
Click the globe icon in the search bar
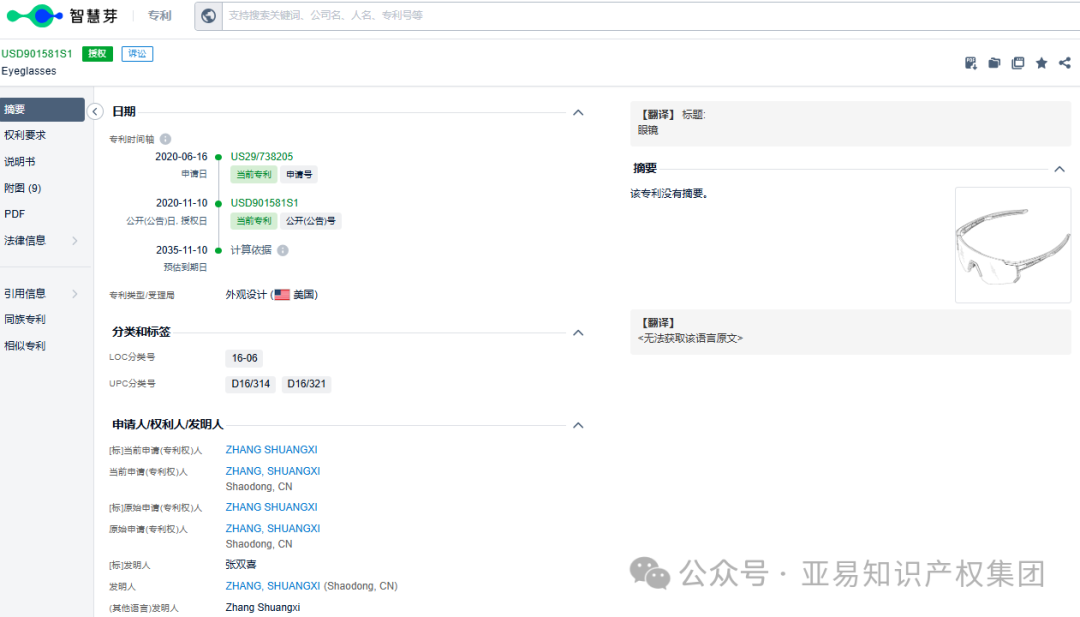click(x=208, y=15)
